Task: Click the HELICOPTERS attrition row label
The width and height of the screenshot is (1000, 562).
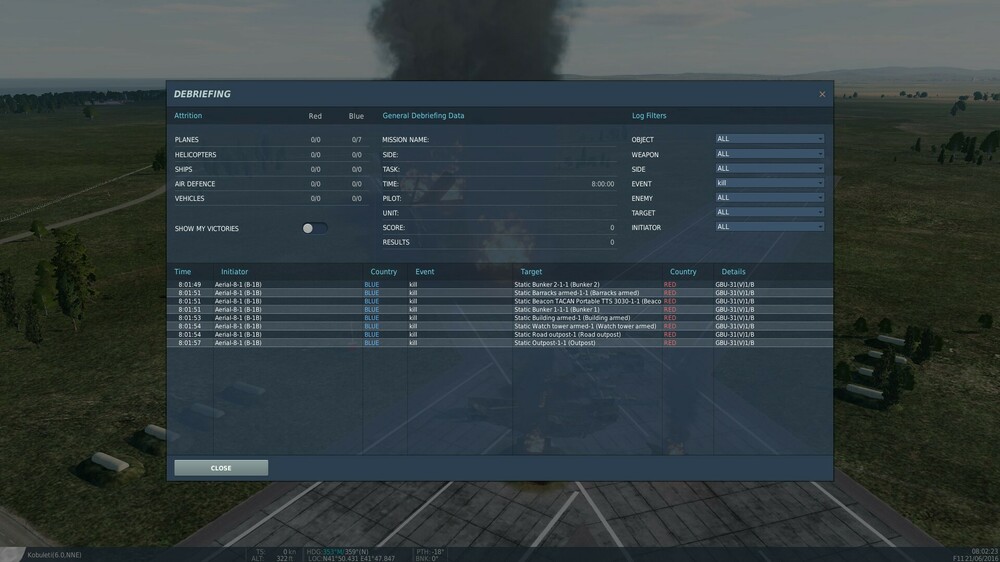Action: [195, 154]
